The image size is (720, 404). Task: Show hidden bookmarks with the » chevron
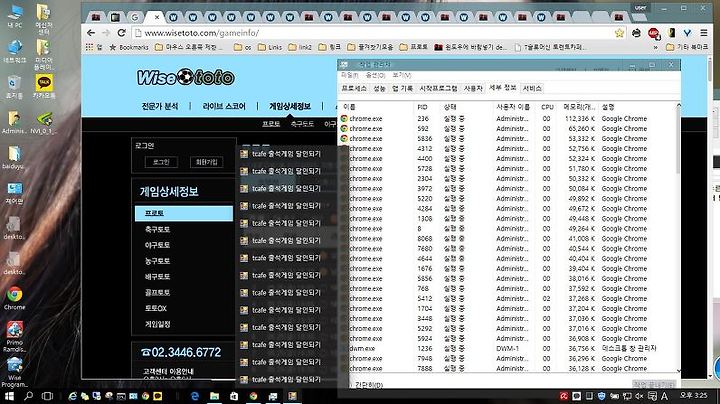click(x=655, y=47)
